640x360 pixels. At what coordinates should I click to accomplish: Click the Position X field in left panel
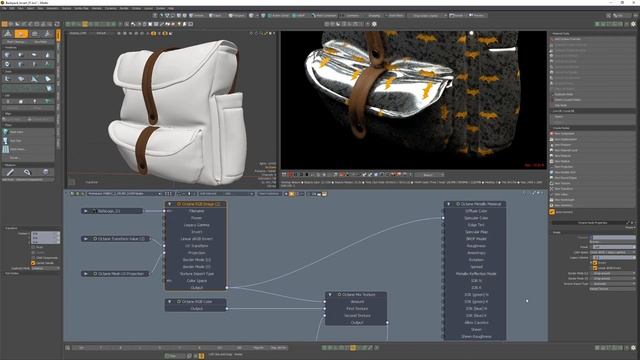pos(45,233)
